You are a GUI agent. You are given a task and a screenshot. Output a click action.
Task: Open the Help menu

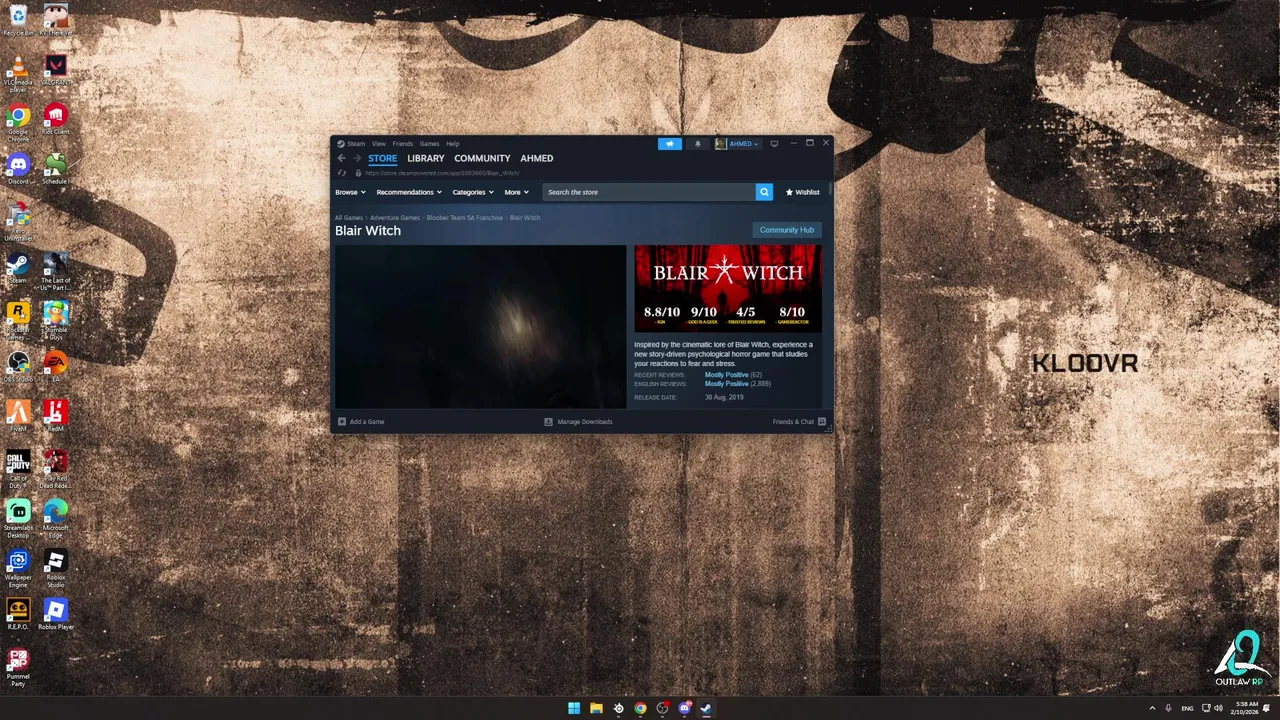point(453,144)
